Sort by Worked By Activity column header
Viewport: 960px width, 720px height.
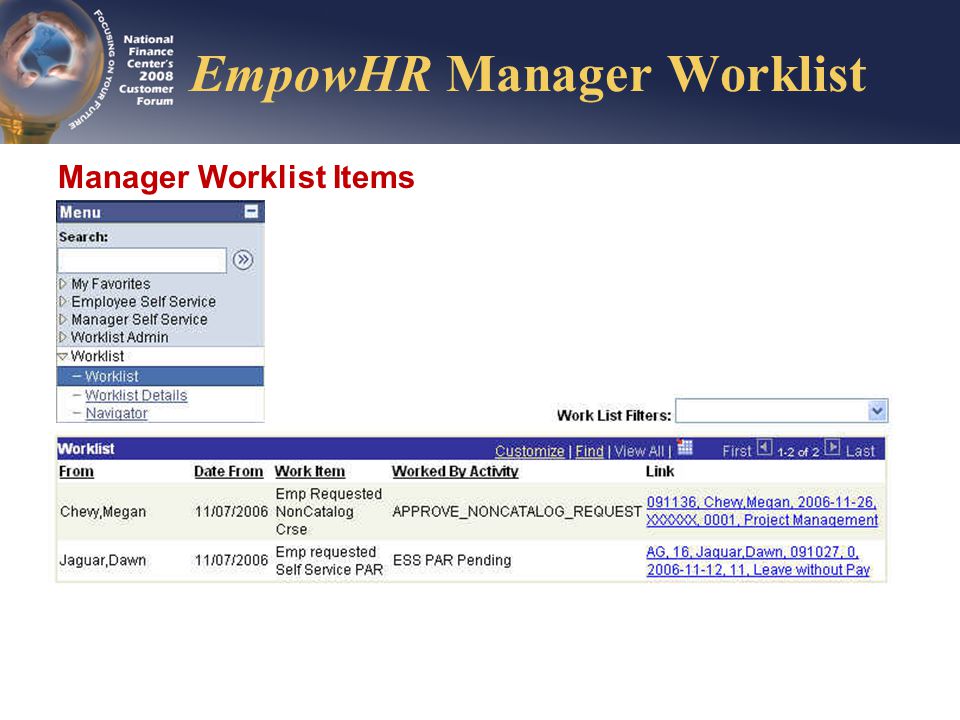coord(455,471)
